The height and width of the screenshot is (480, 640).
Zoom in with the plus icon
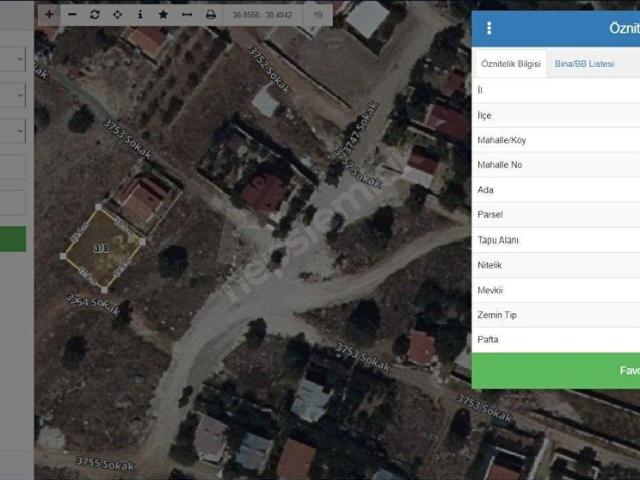pos(49,15)
